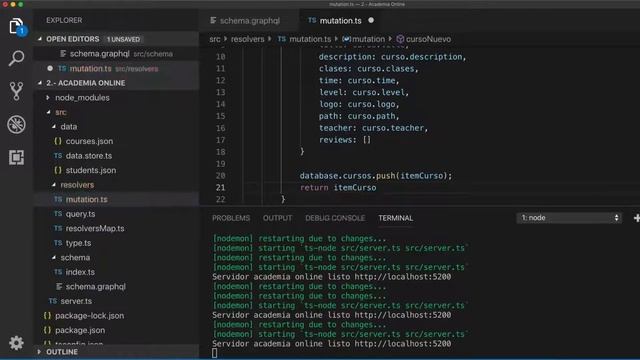Viewport: 640px width, 360px height.
Task: Expand the node_modules folder
Action: tap(48, 98)
